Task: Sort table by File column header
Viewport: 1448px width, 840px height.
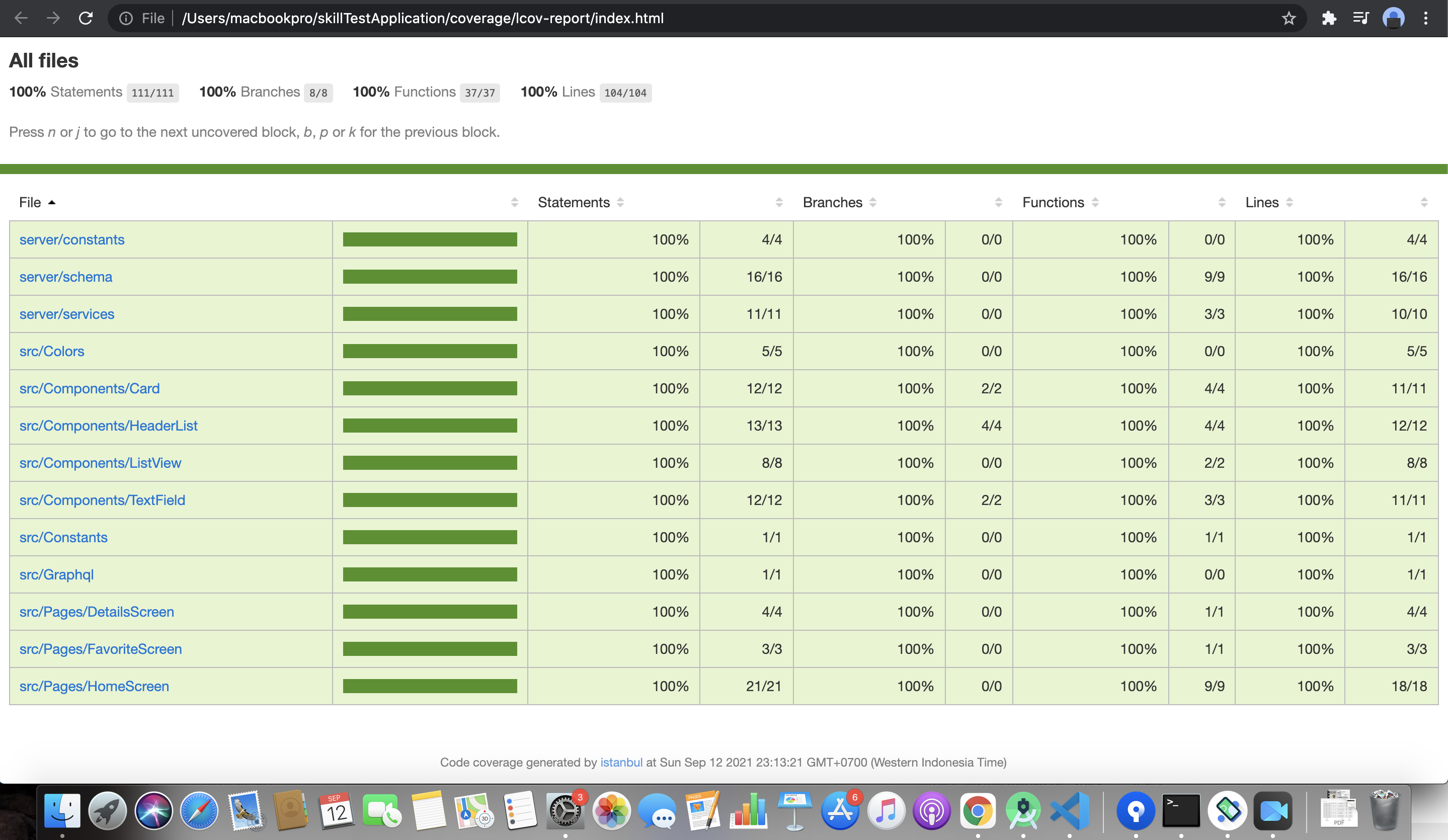Action: pos(37,202)
